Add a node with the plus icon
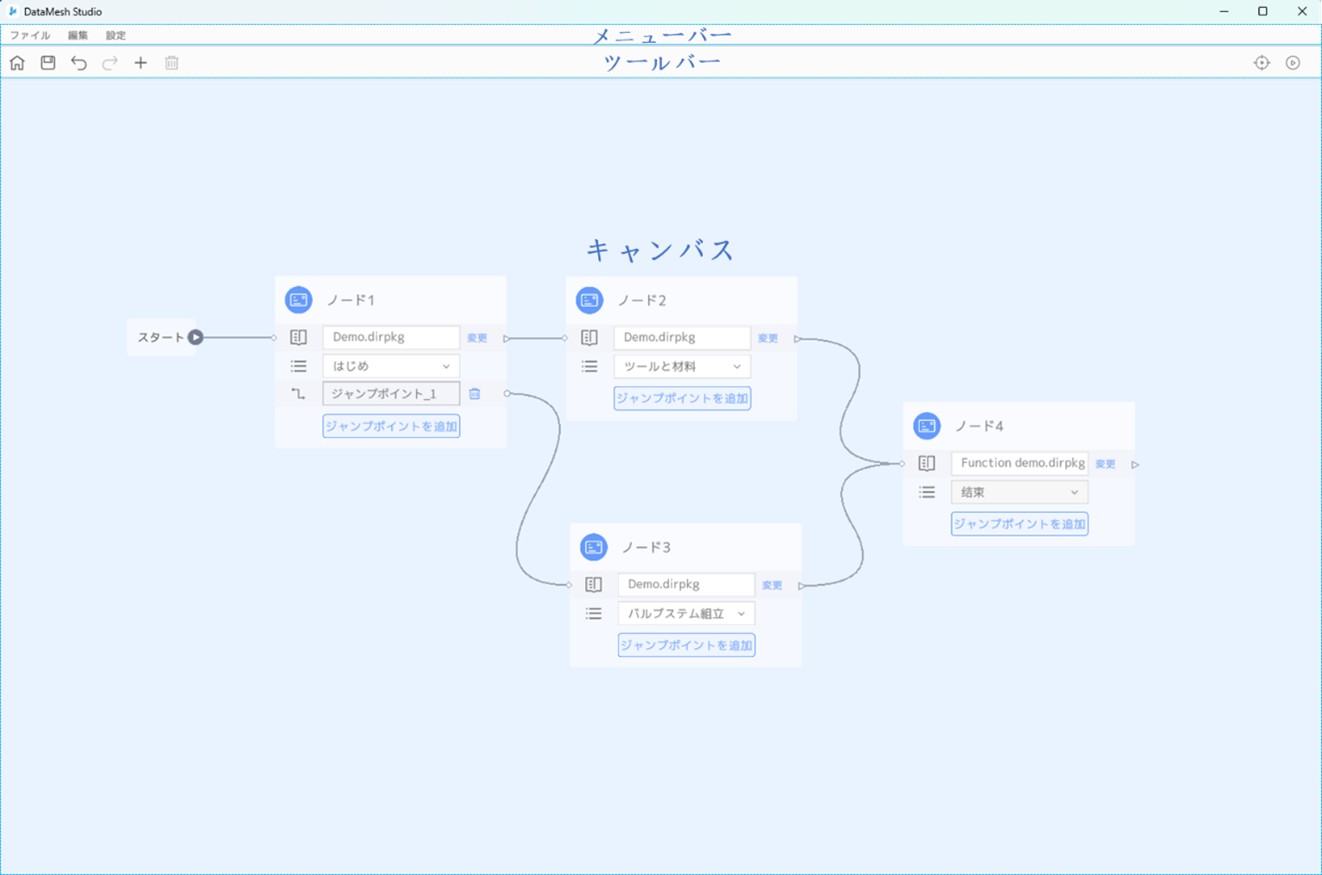The width and height of the screenshot is (1322, 875). click(141, 63)
